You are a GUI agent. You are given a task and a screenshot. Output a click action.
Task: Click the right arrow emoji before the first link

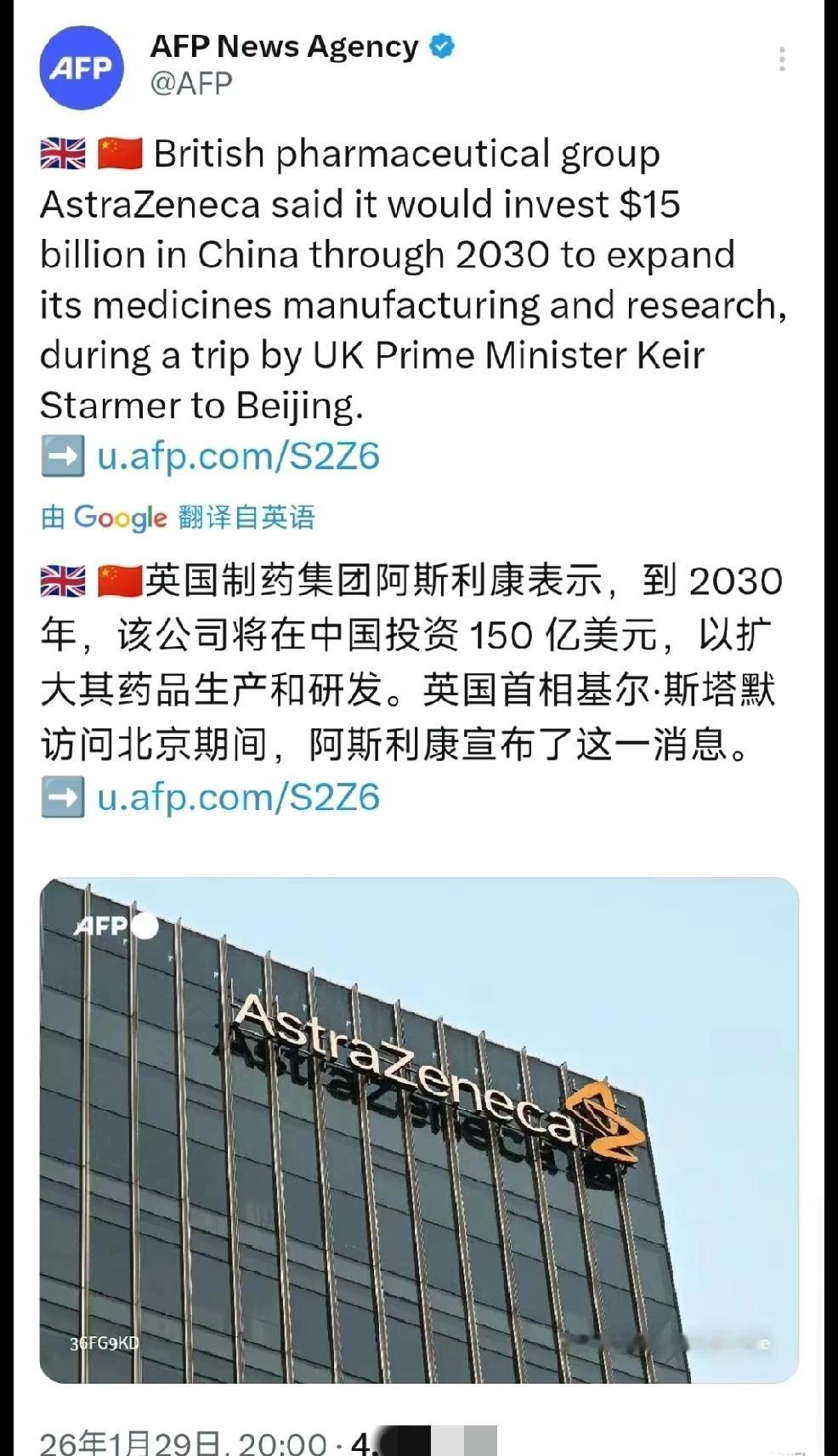[x=63, y=456]
